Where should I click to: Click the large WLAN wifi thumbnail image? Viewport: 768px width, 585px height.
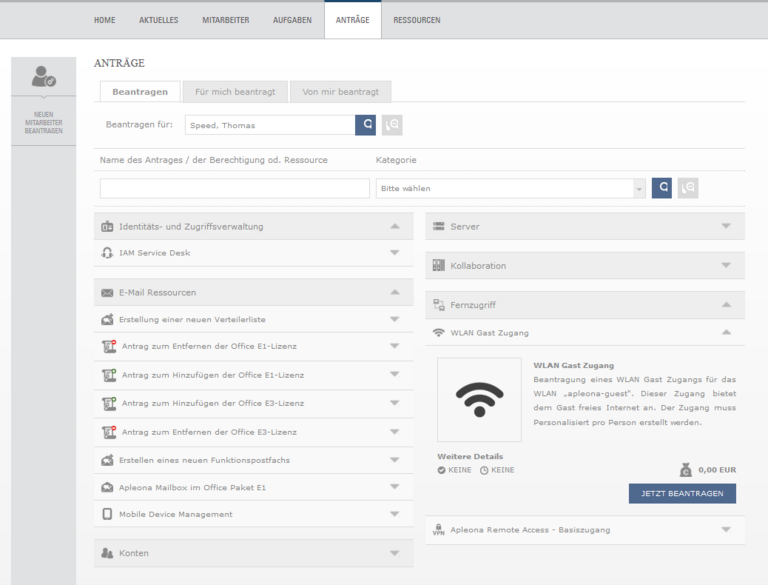(480, 399)
